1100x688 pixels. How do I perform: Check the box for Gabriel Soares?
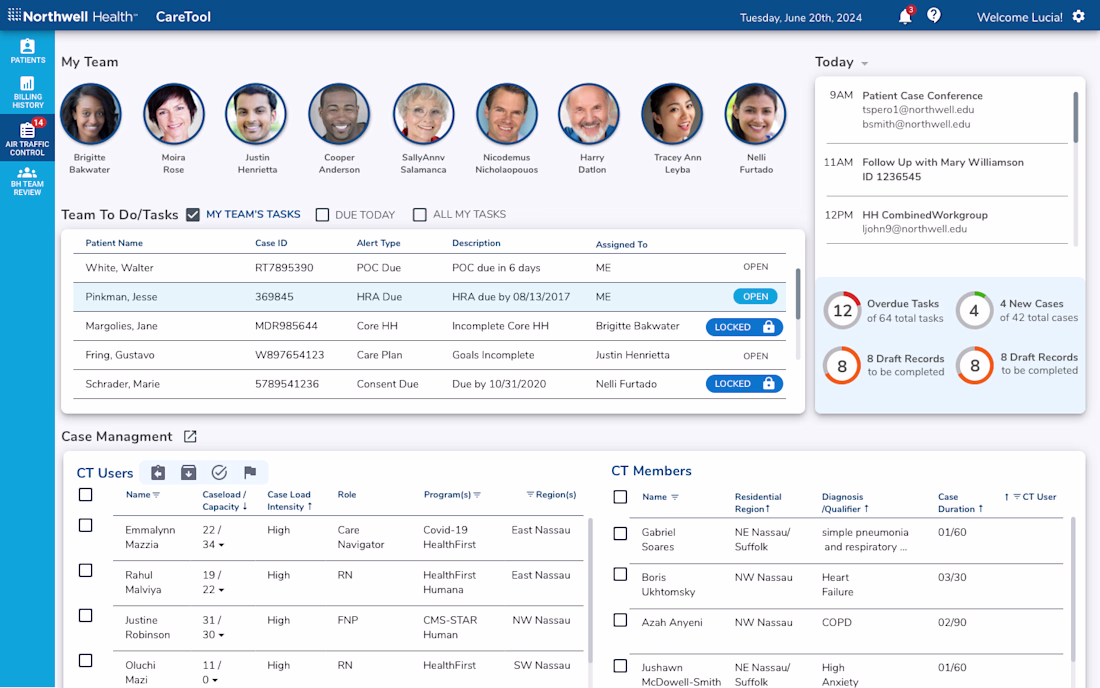click(620, 533)
